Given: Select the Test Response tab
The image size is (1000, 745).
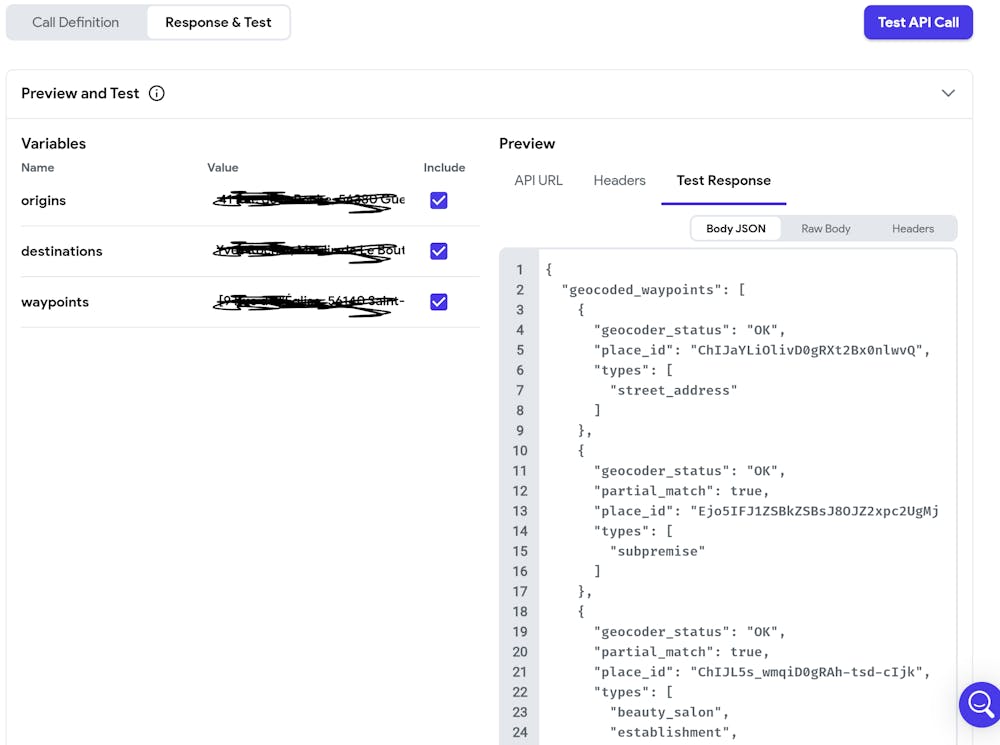Looking at the screenshot, I should [x=724, y=181].
